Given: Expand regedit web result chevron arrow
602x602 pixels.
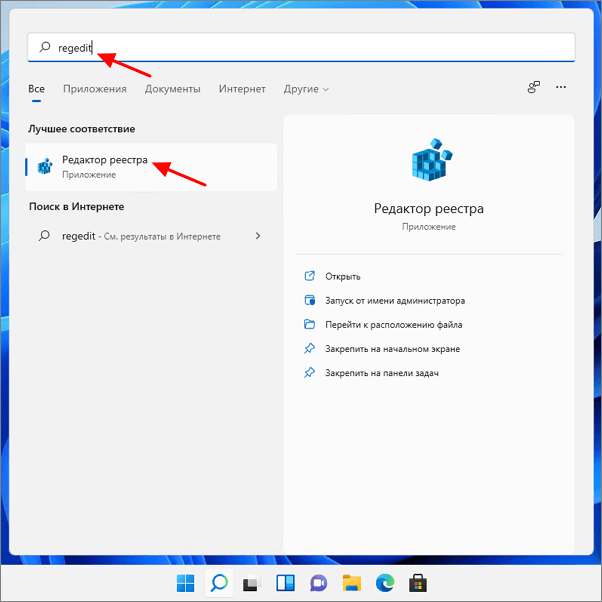Looking at the screenshot, I should (x=258, y=236).
